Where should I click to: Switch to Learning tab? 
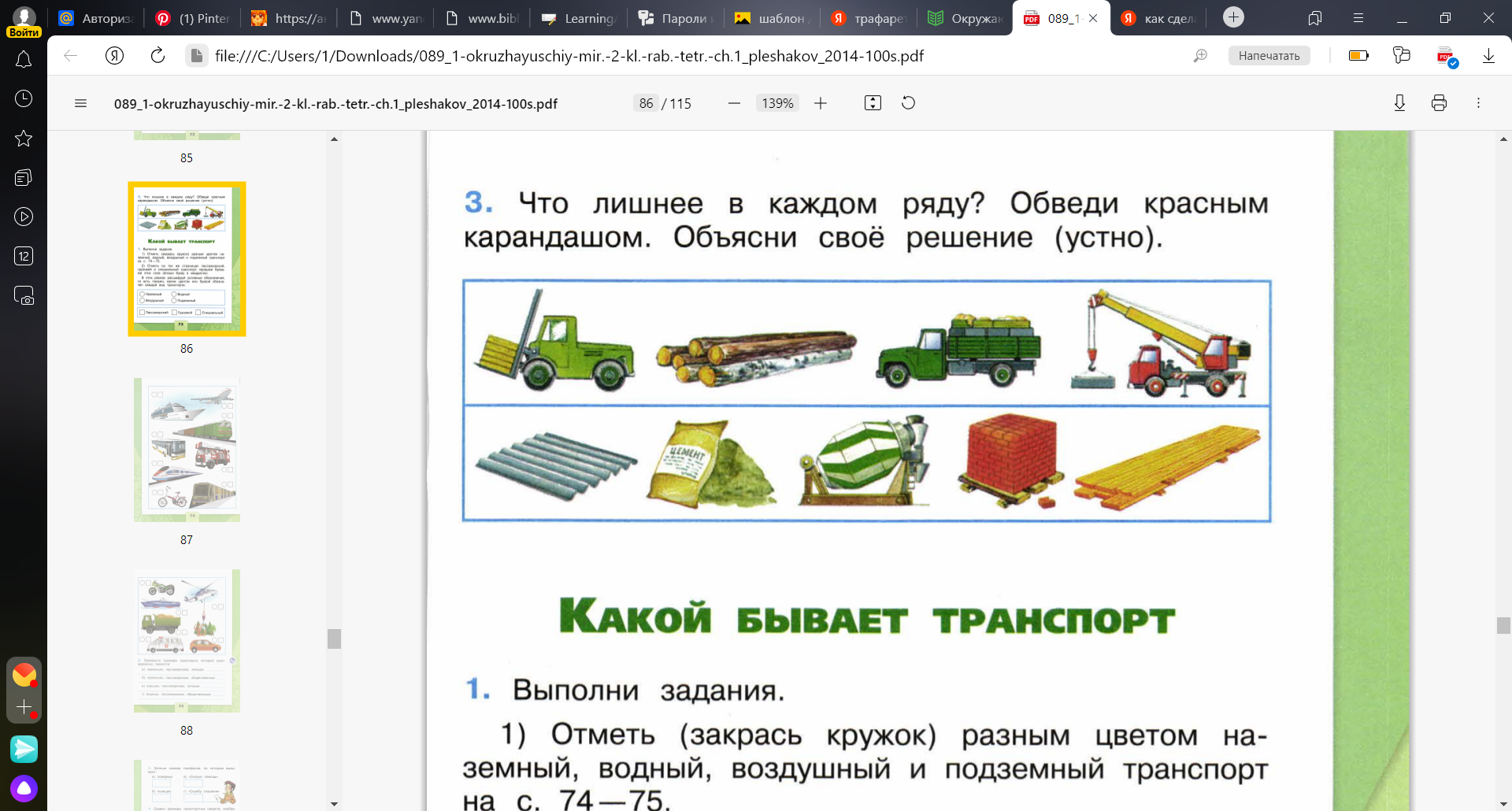tap(579, 18)
